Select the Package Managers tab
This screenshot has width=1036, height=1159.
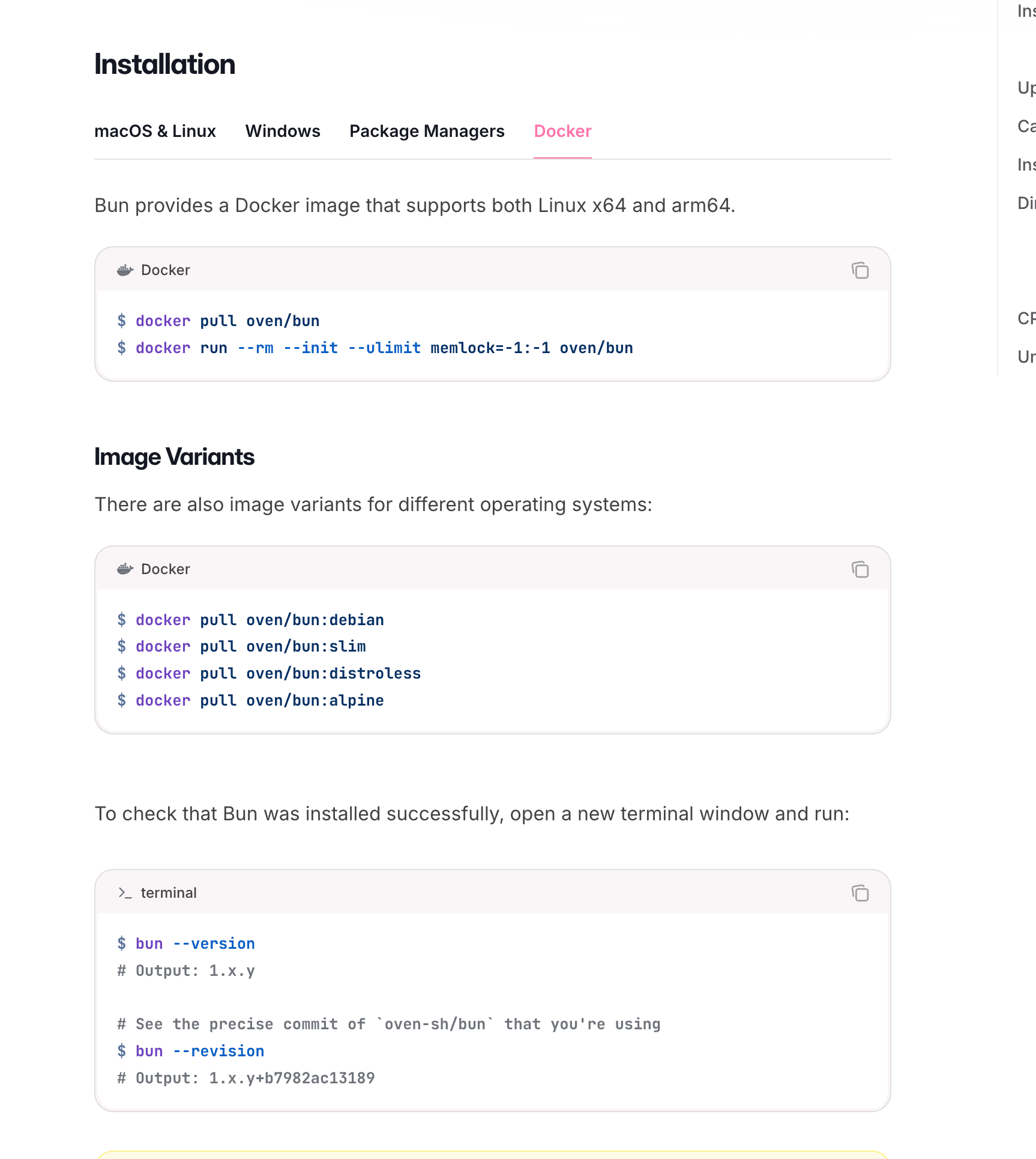tap(427, 131)
